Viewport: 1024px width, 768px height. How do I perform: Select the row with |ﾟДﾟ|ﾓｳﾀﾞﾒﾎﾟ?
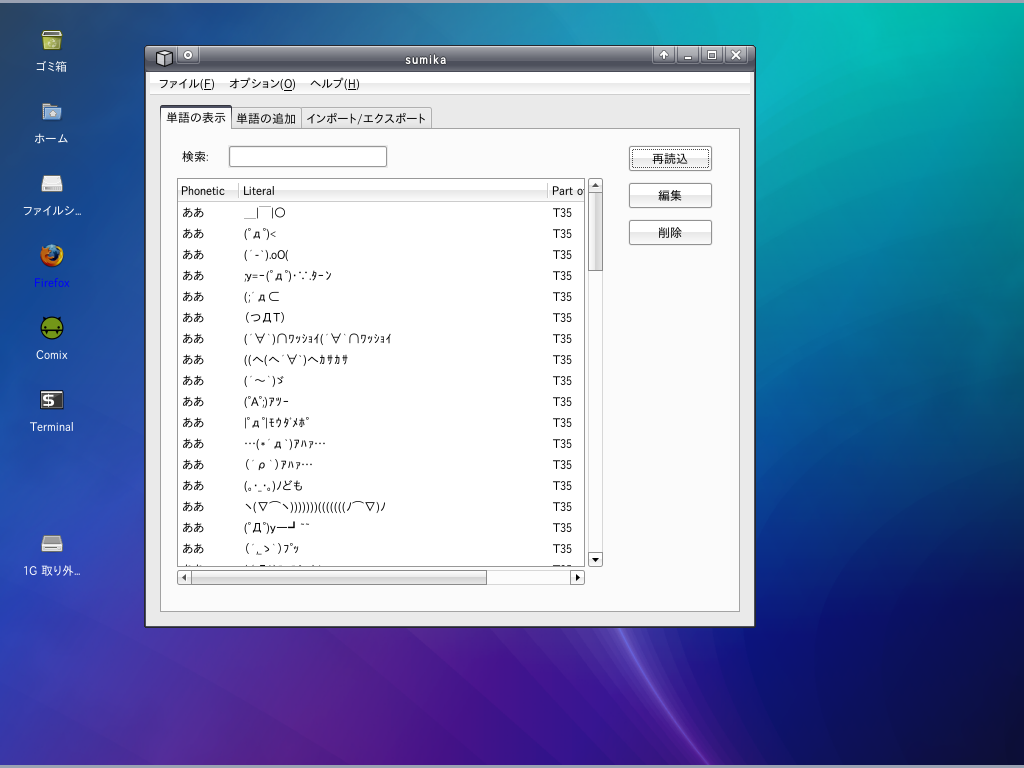[x=381, y=423]
